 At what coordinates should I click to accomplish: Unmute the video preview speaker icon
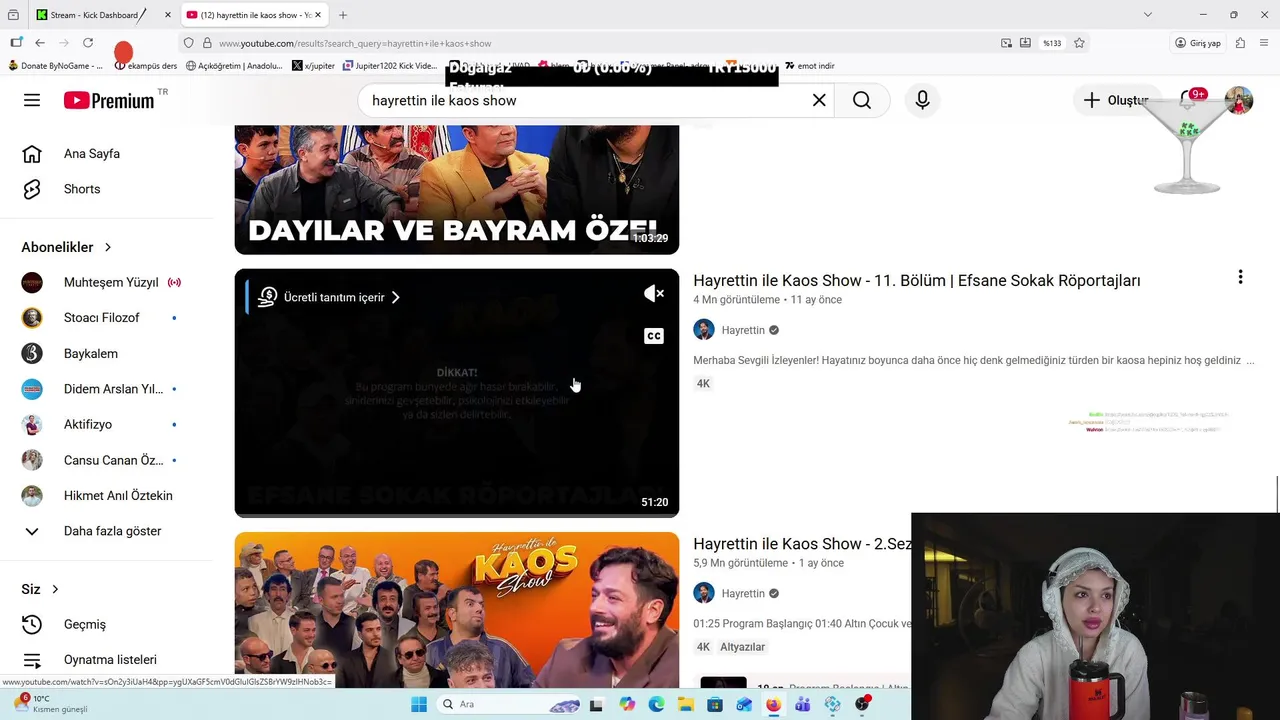[x=654, y=293]
